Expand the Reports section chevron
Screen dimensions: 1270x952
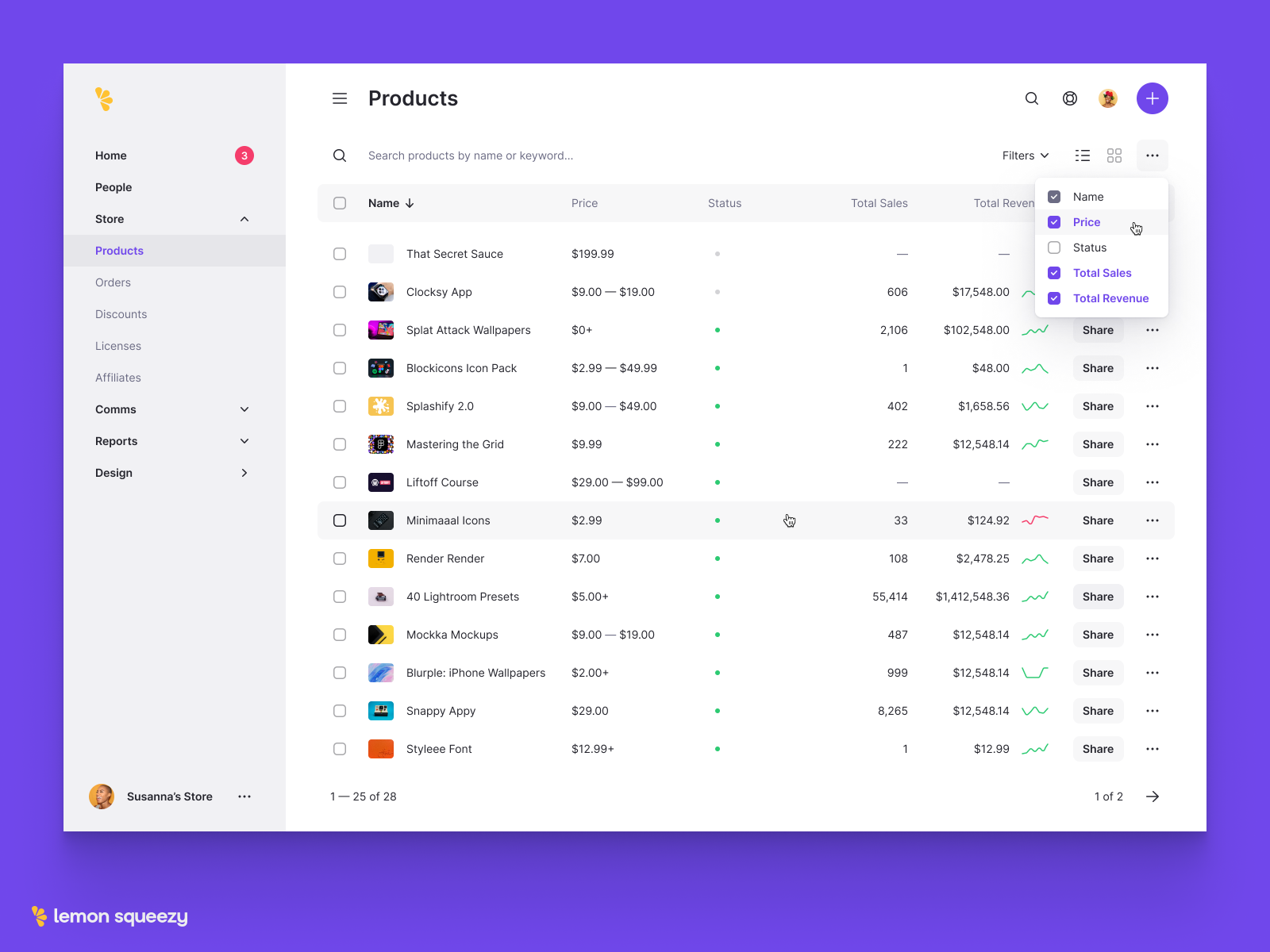[x=244, y=441]
